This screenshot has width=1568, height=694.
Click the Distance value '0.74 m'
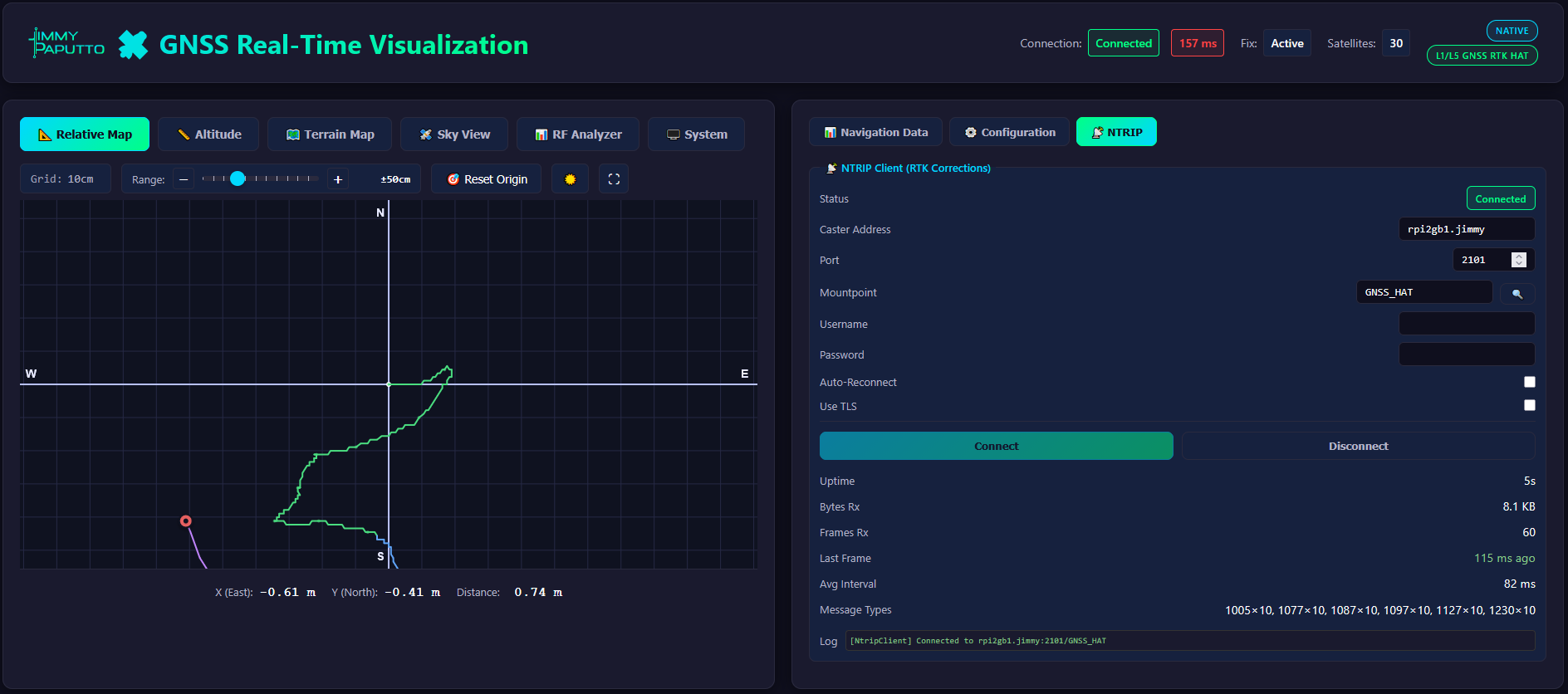point(538,592)
